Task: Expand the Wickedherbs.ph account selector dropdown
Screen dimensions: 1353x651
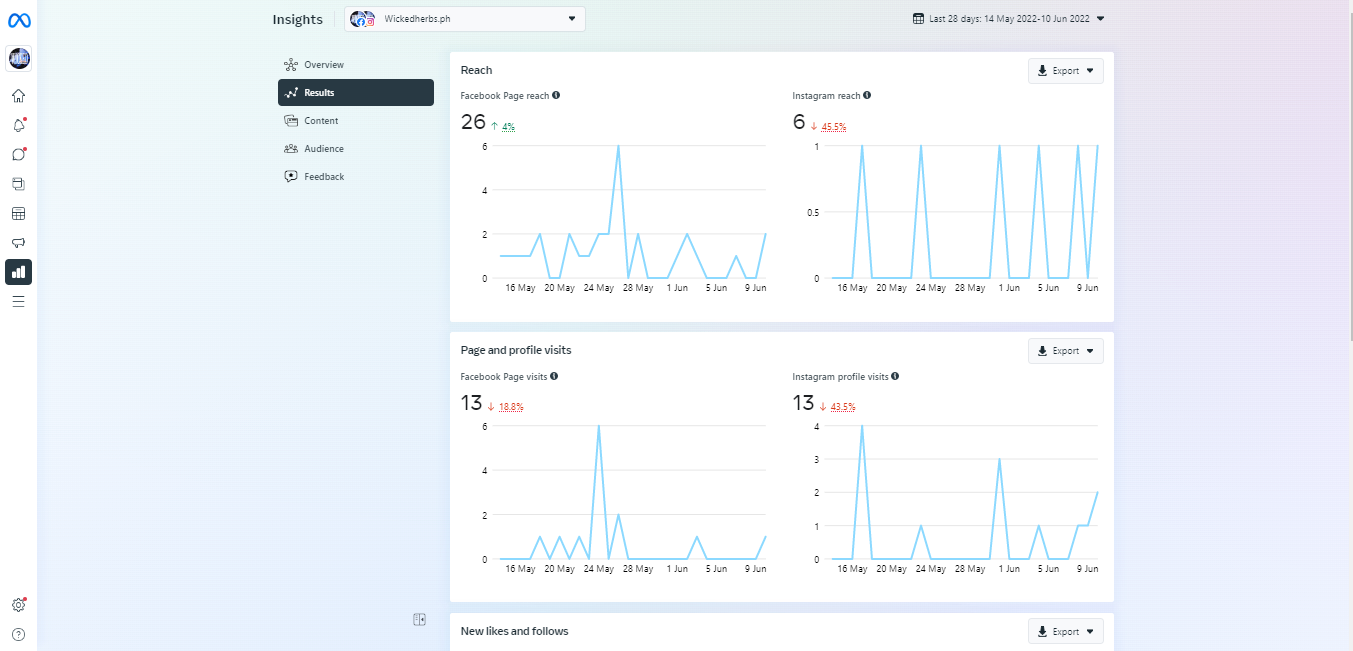Action: click(x=465, y=19)
